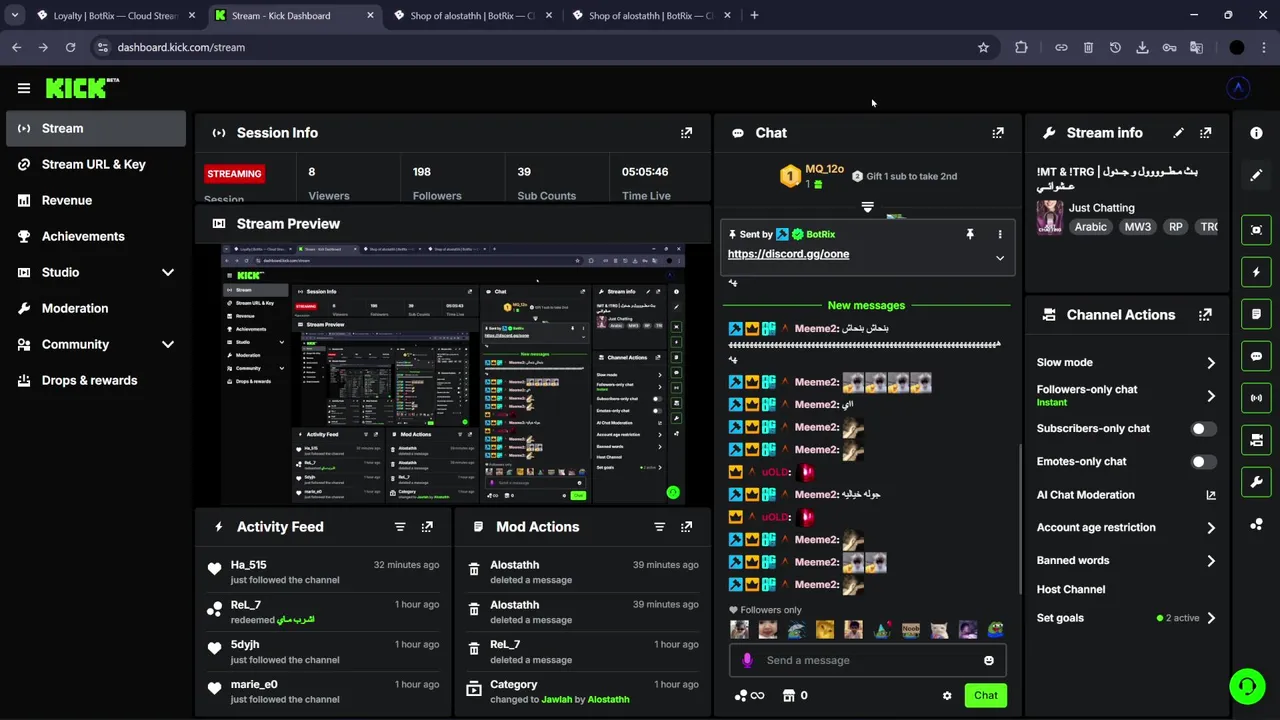1280x720 pixels.
Task: Open the discord.gg/oone link
Action: [788, 254]
